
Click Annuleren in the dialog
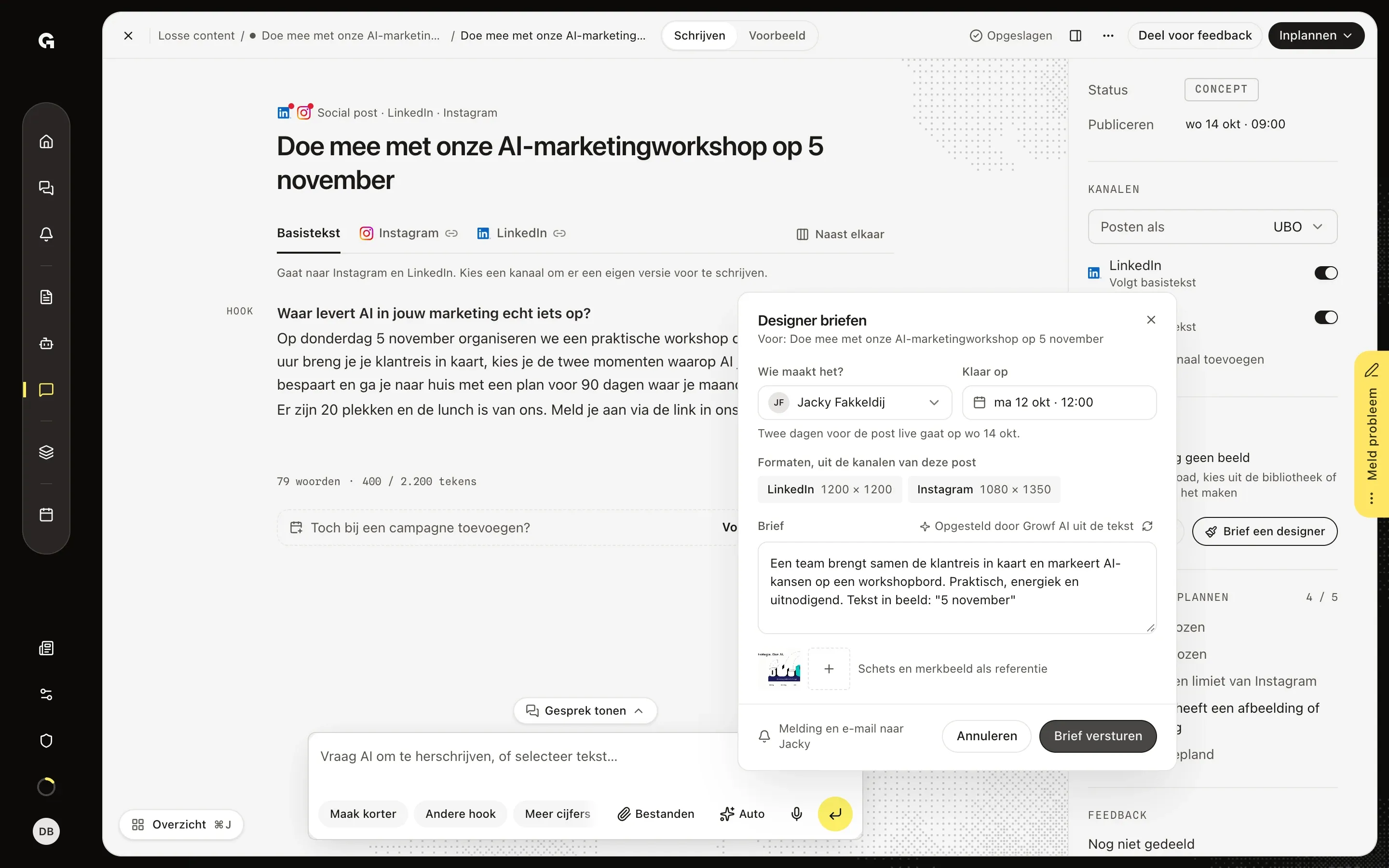point(987,736)
